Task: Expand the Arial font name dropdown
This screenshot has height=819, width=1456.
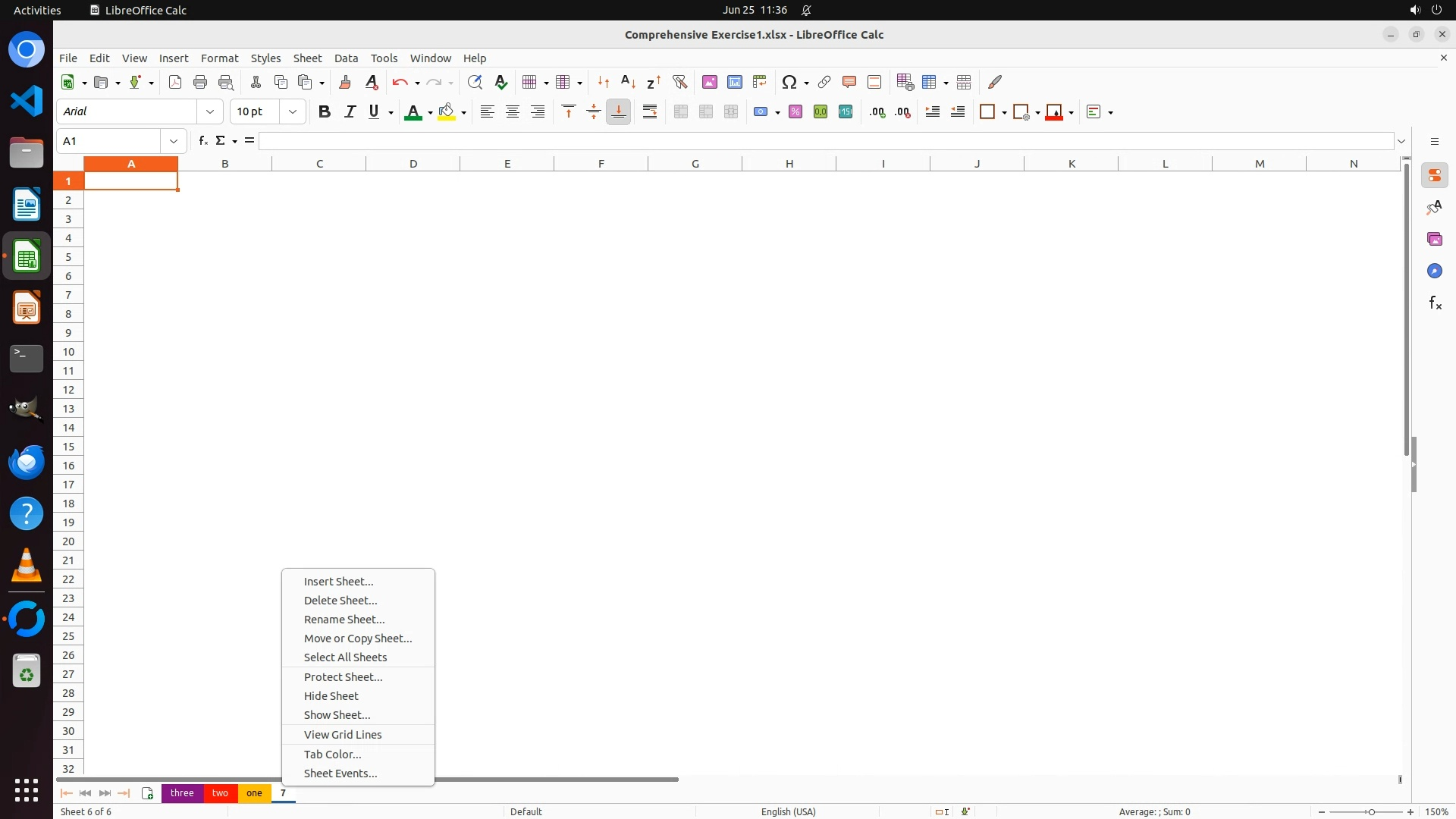Action: point(210,112)
